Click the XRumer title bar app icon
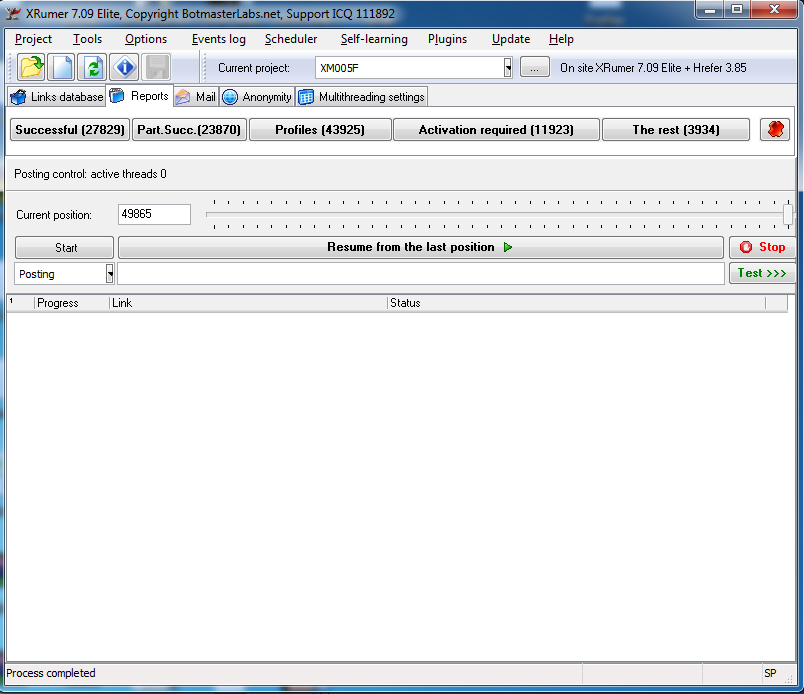804x694 pixels. [x=12, y=13]
